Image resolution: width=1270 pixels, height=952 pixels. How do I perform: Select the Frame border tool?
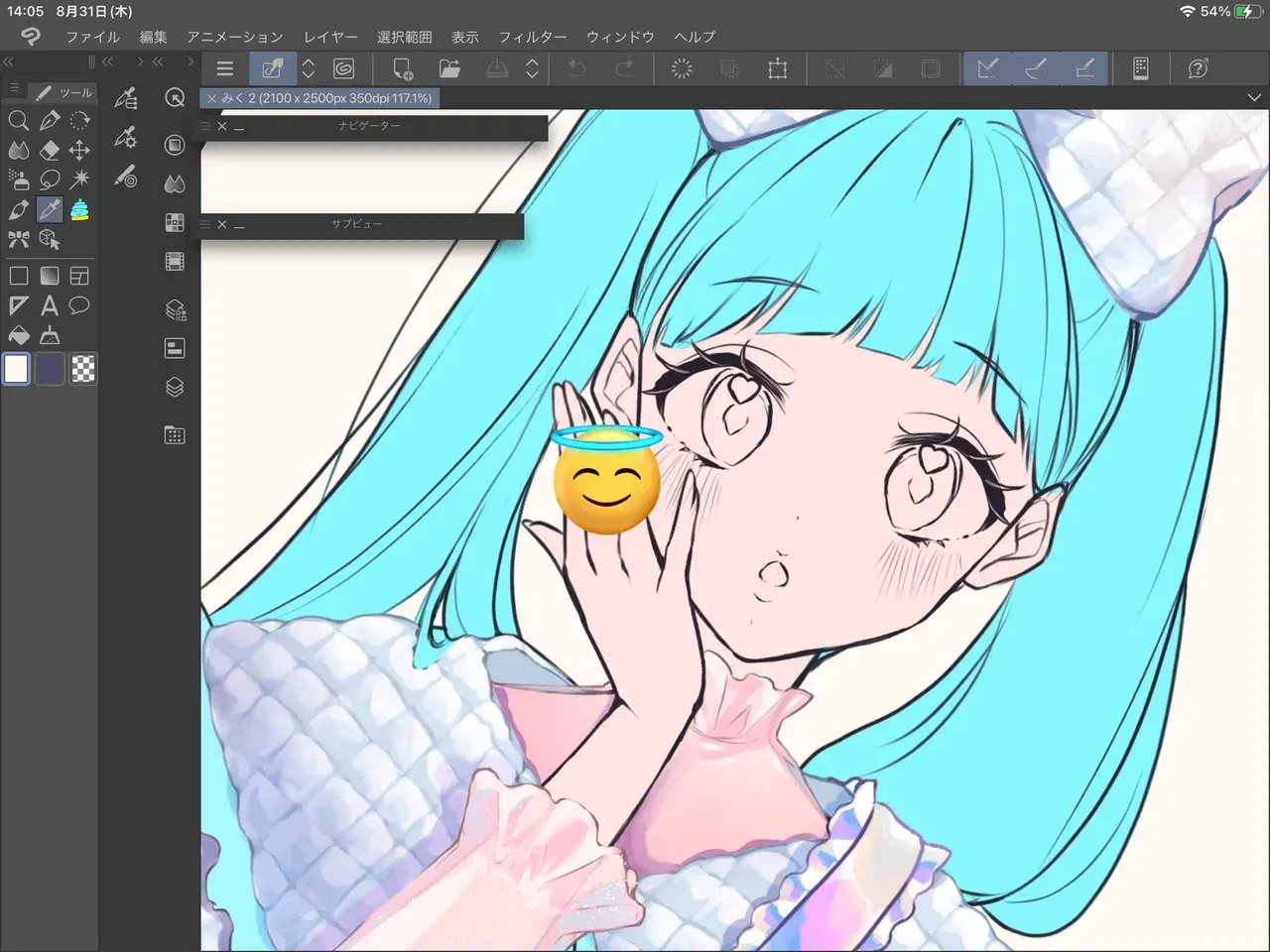pos(79,276)
